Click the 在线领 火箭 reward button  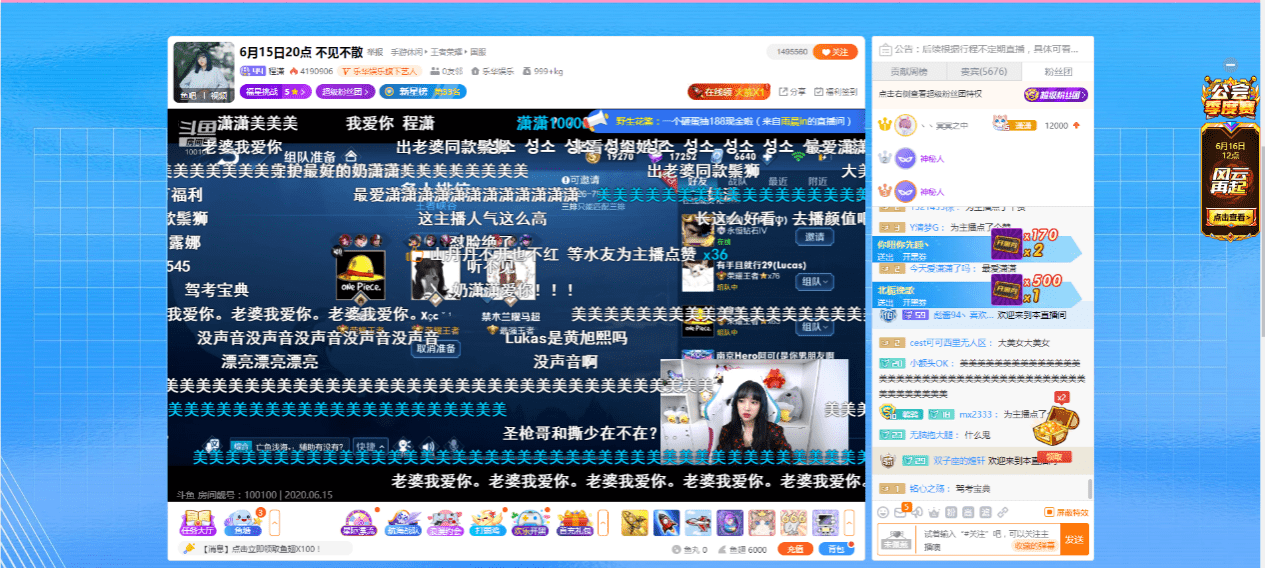click(x=728, y=91)
